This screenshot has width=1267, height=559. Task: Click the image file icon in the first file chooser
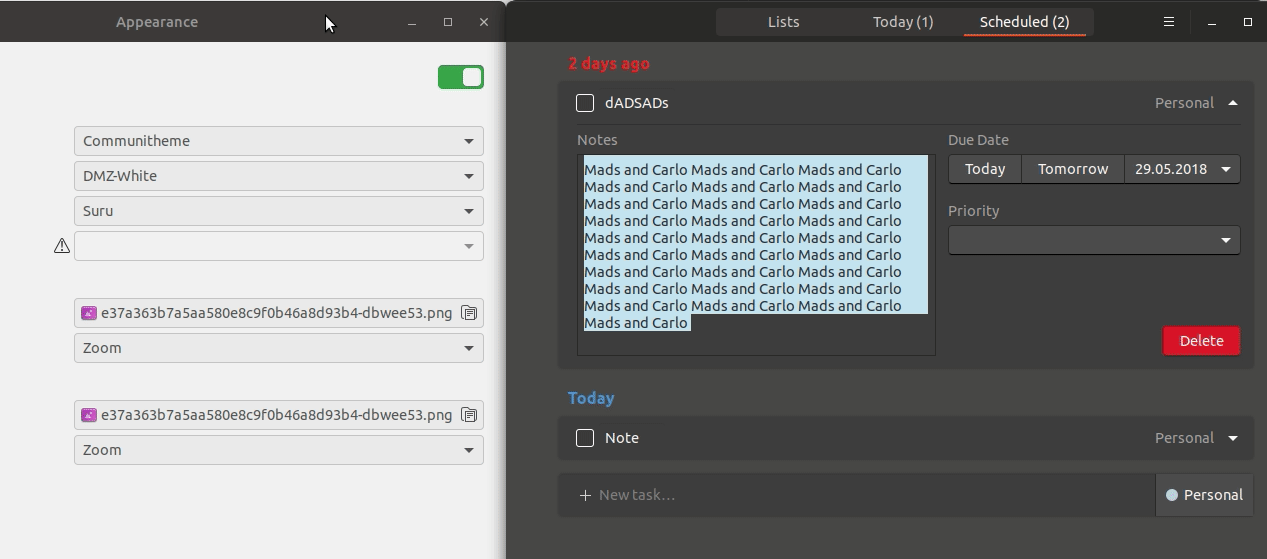(89, 313)
